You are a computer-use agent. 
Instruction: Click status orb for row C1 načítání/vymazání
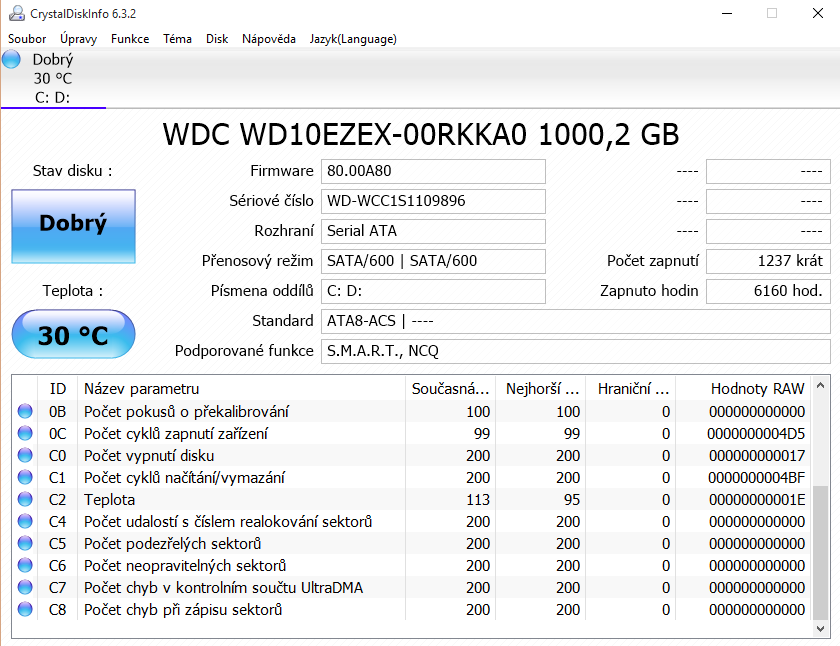(x=25, y=477)
